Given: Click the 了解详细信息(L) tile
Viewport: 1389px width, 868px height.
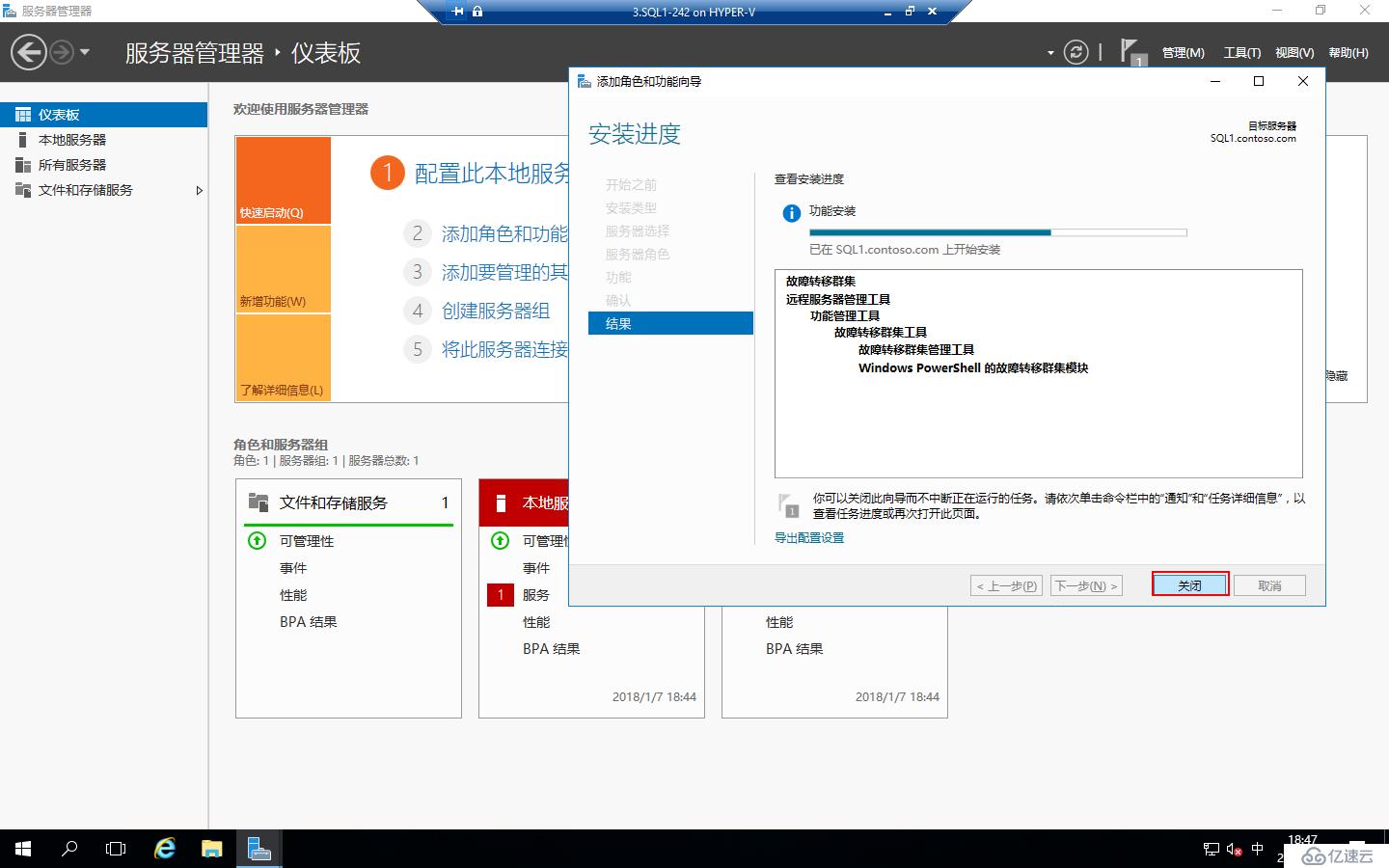Looking at the screenshot, I should pyautogui.click(x=284, y=358).
